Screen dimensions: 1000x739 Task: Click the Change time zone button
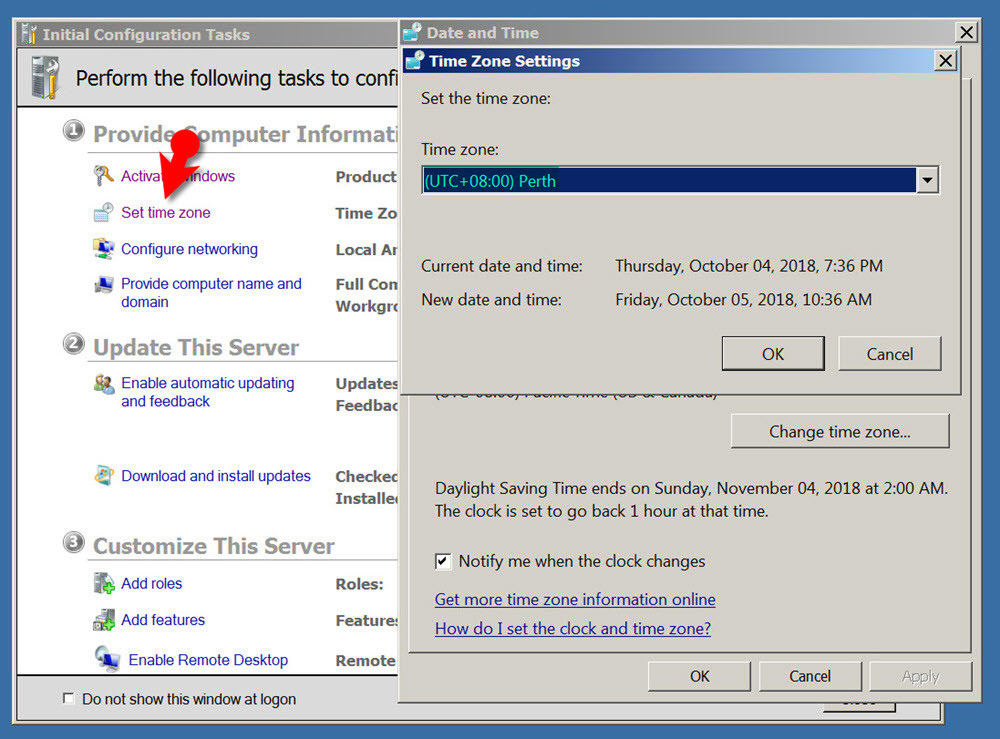pos(839,431)
